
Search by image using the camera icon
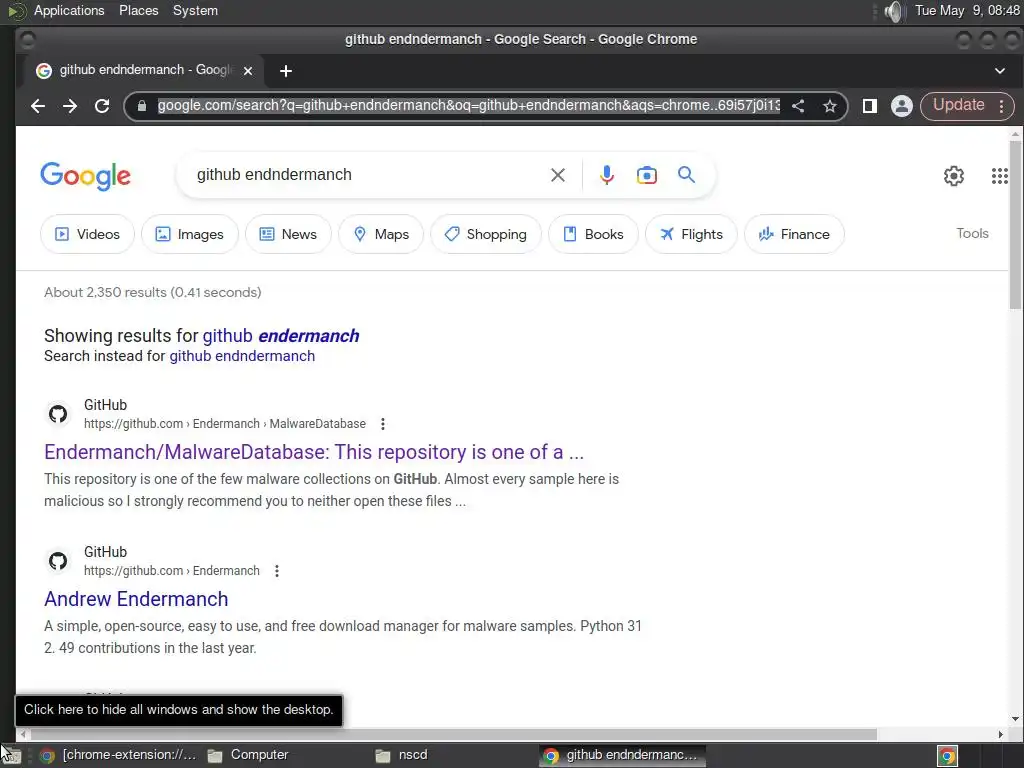(x=647, y=175)
